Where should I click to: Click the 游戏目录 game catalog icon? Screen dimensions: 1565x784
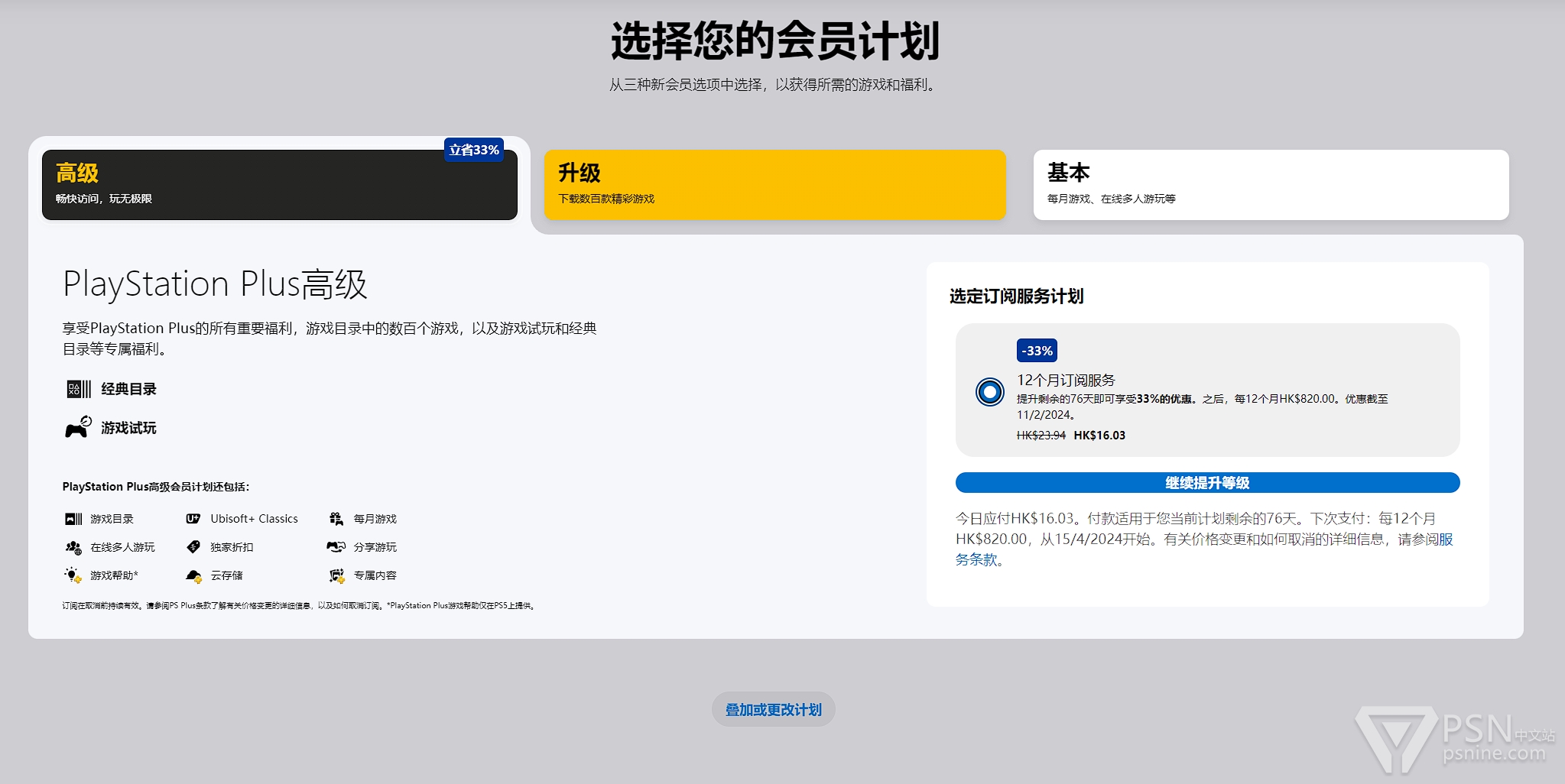click(73, 519)
